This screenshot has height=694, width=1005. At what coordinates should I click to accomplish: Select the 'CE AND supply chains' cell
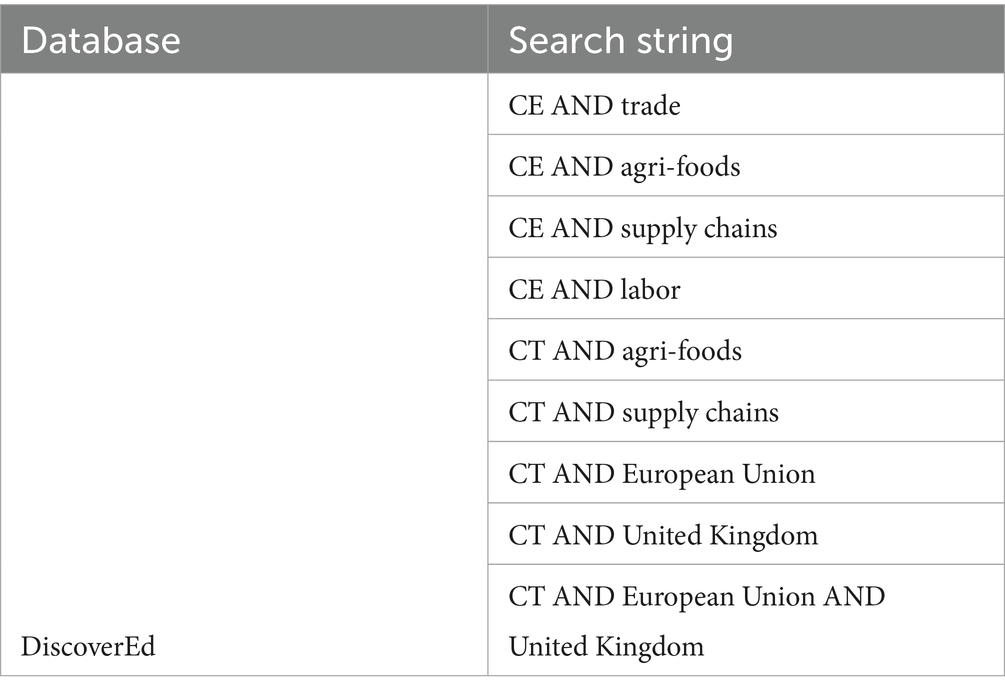point(746,227)
